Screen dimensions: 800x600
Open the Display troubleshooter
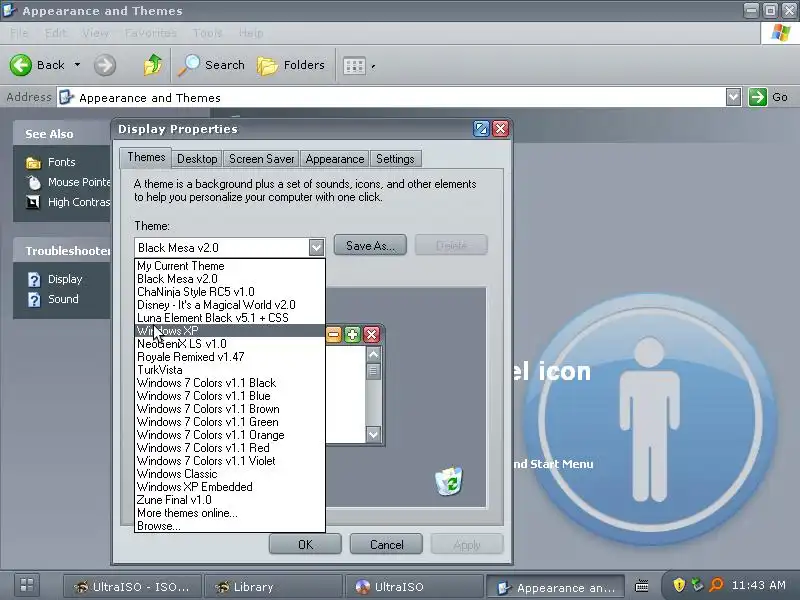[65, 279]
